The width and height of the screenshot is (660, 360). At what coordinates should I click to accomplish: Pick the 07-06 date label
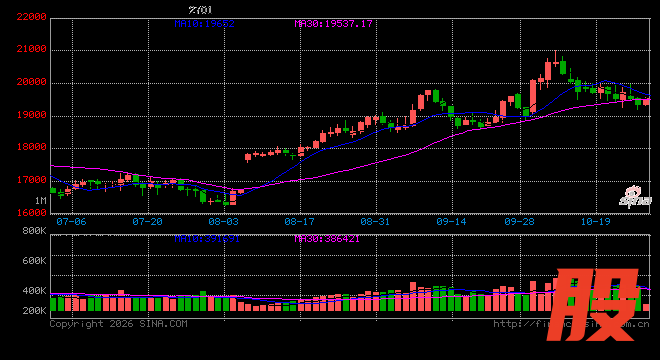point(71,221)
